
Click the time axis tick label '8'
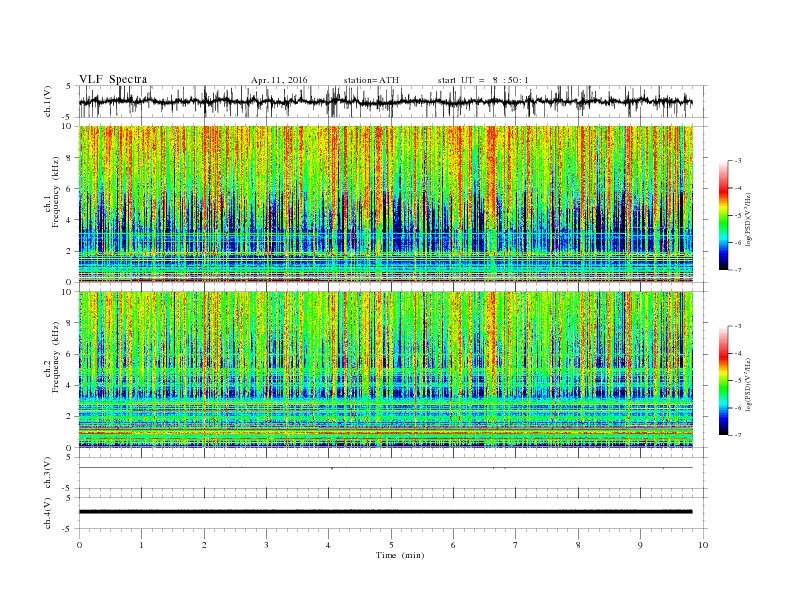tap(578, 545)
